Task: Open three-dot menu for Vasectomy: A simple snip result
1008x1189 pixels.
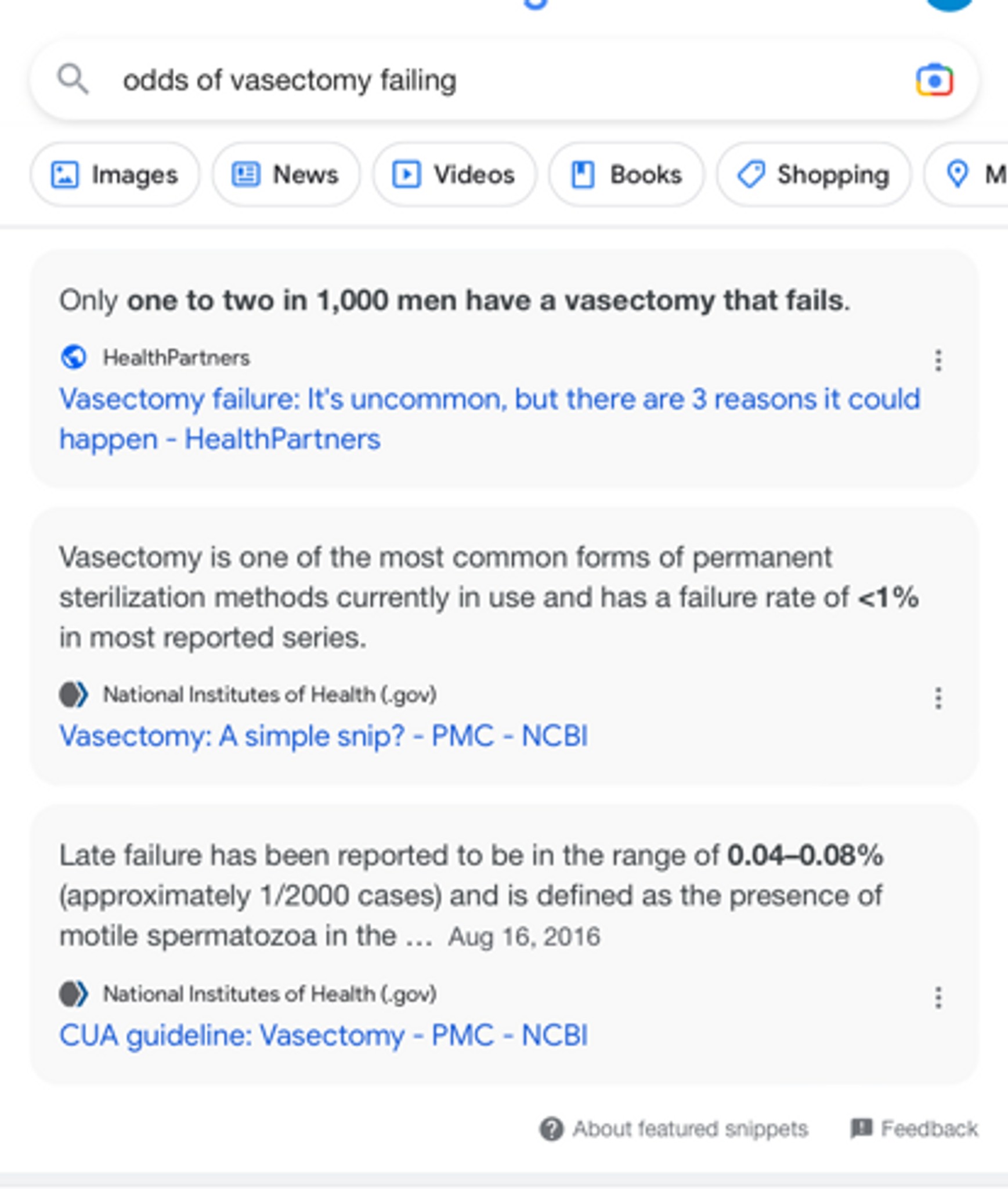Action: click(938, 698)
